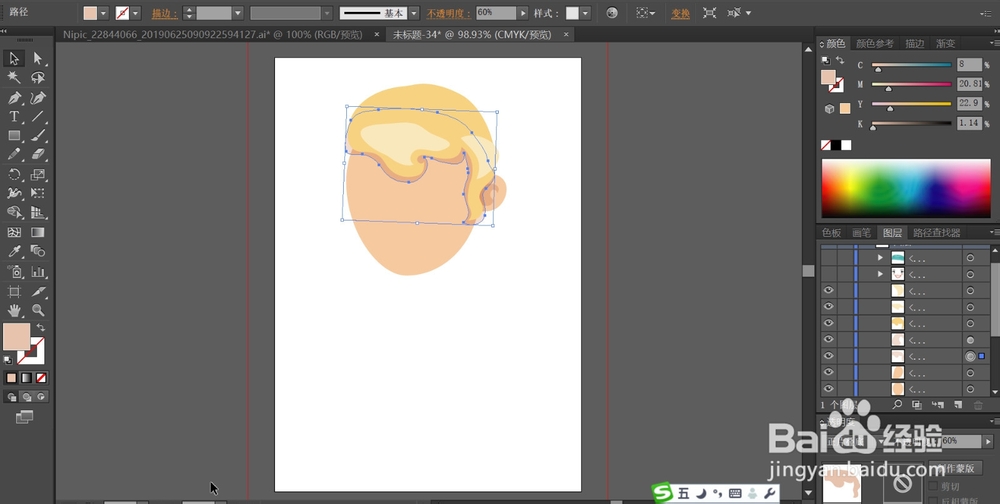Screen dimensions: 1000x504
Task: Select the Selection (black arrow) tool
Action: [14, 59]
